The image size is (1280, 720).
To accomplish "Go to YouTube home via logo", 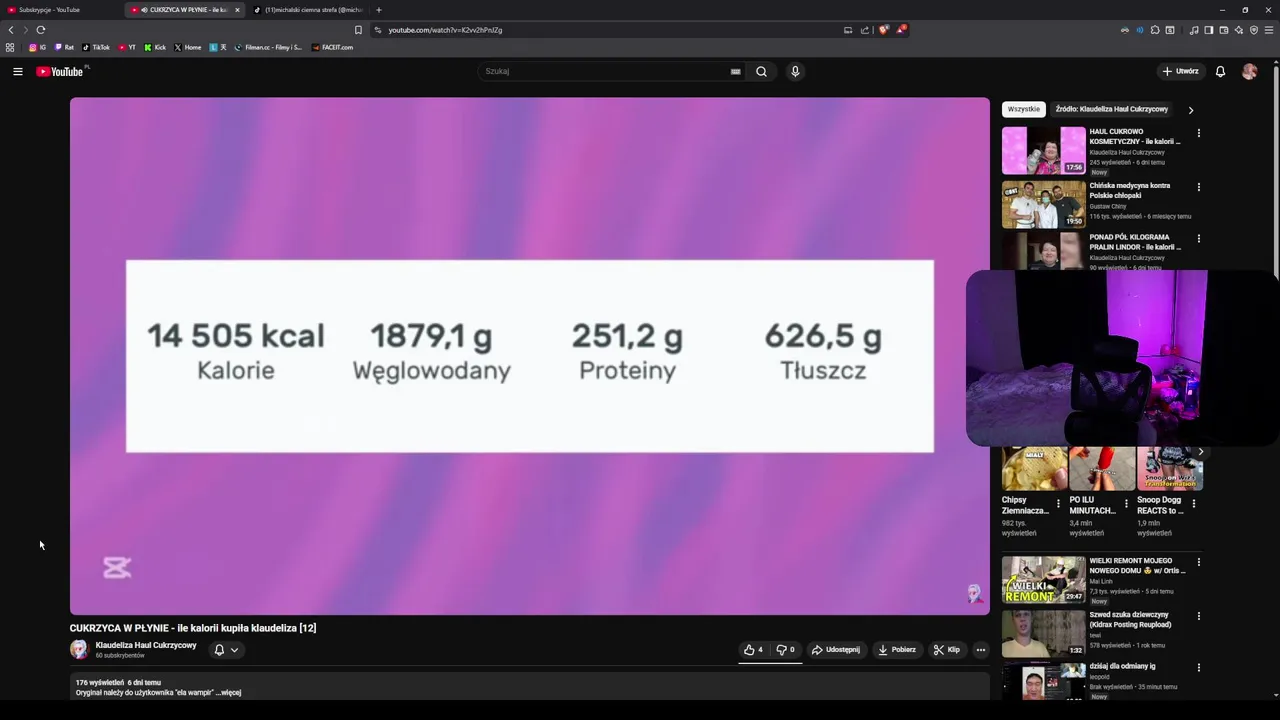I will click(60, 71).
